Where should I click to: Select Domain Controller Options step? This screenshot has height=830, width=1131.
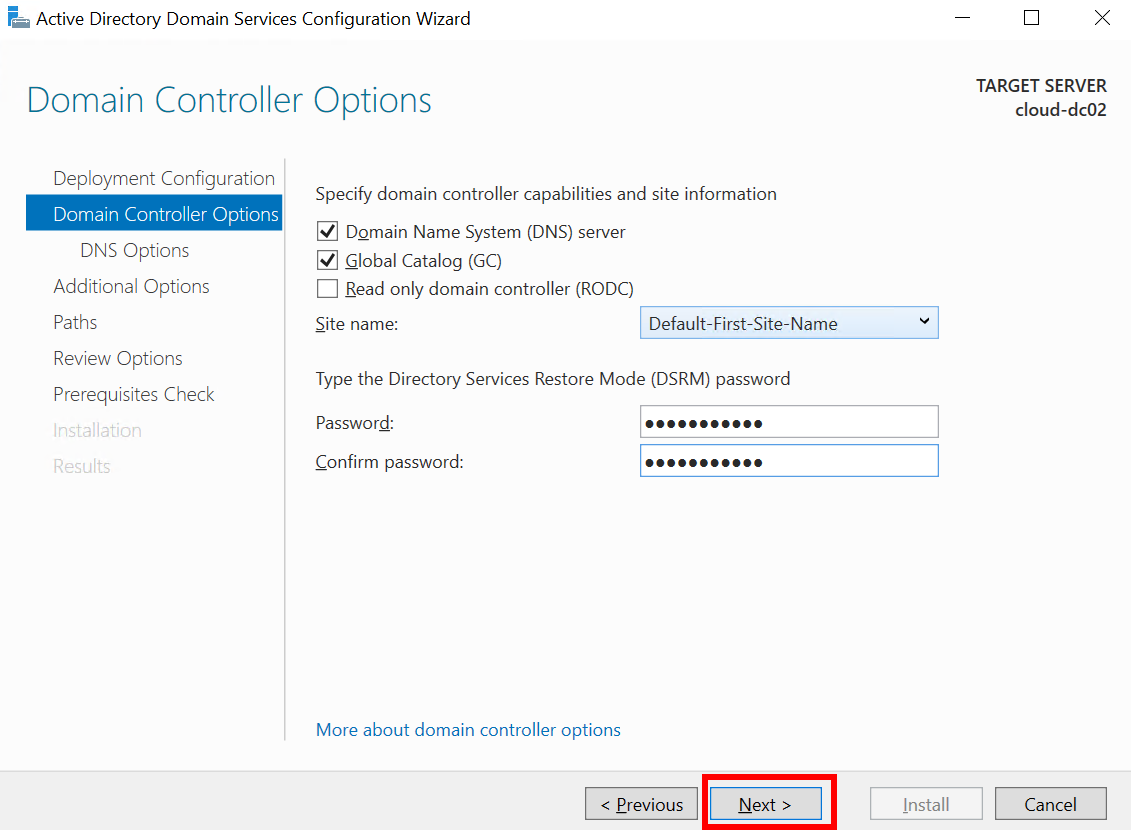pos(154,213)
